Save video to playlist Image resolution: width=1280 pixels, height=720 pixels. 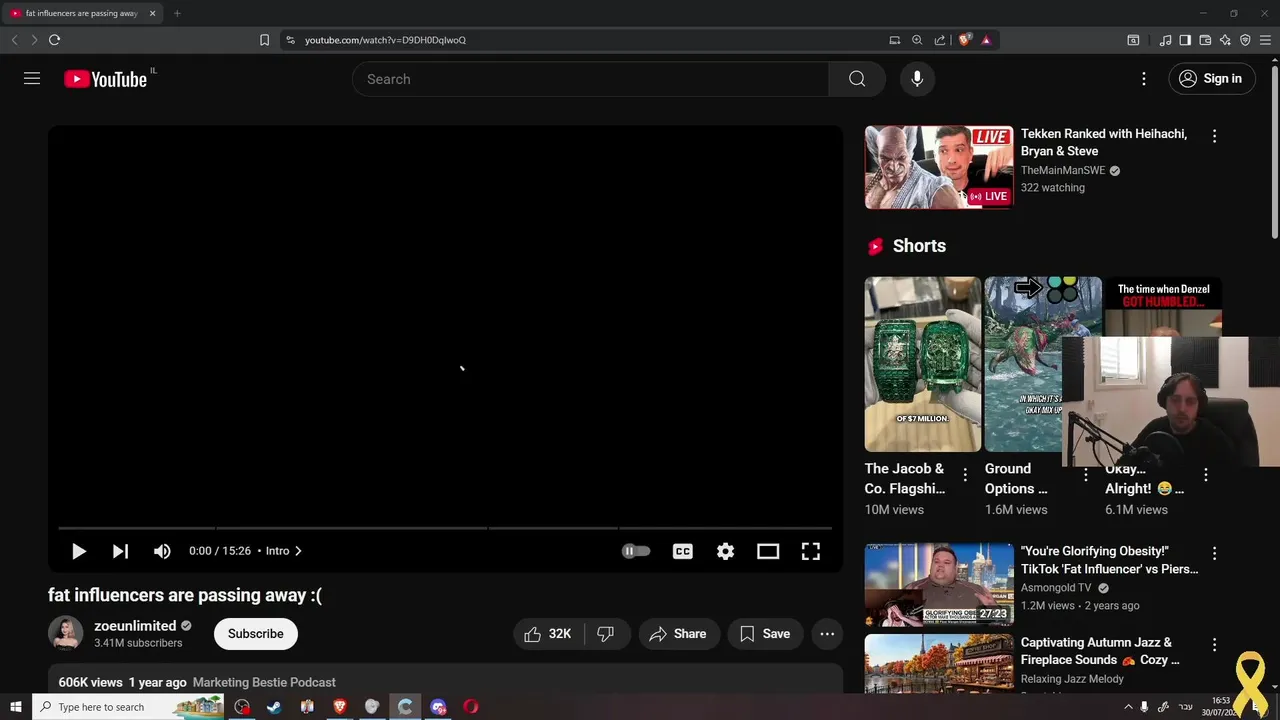click(x=765, y=634)
